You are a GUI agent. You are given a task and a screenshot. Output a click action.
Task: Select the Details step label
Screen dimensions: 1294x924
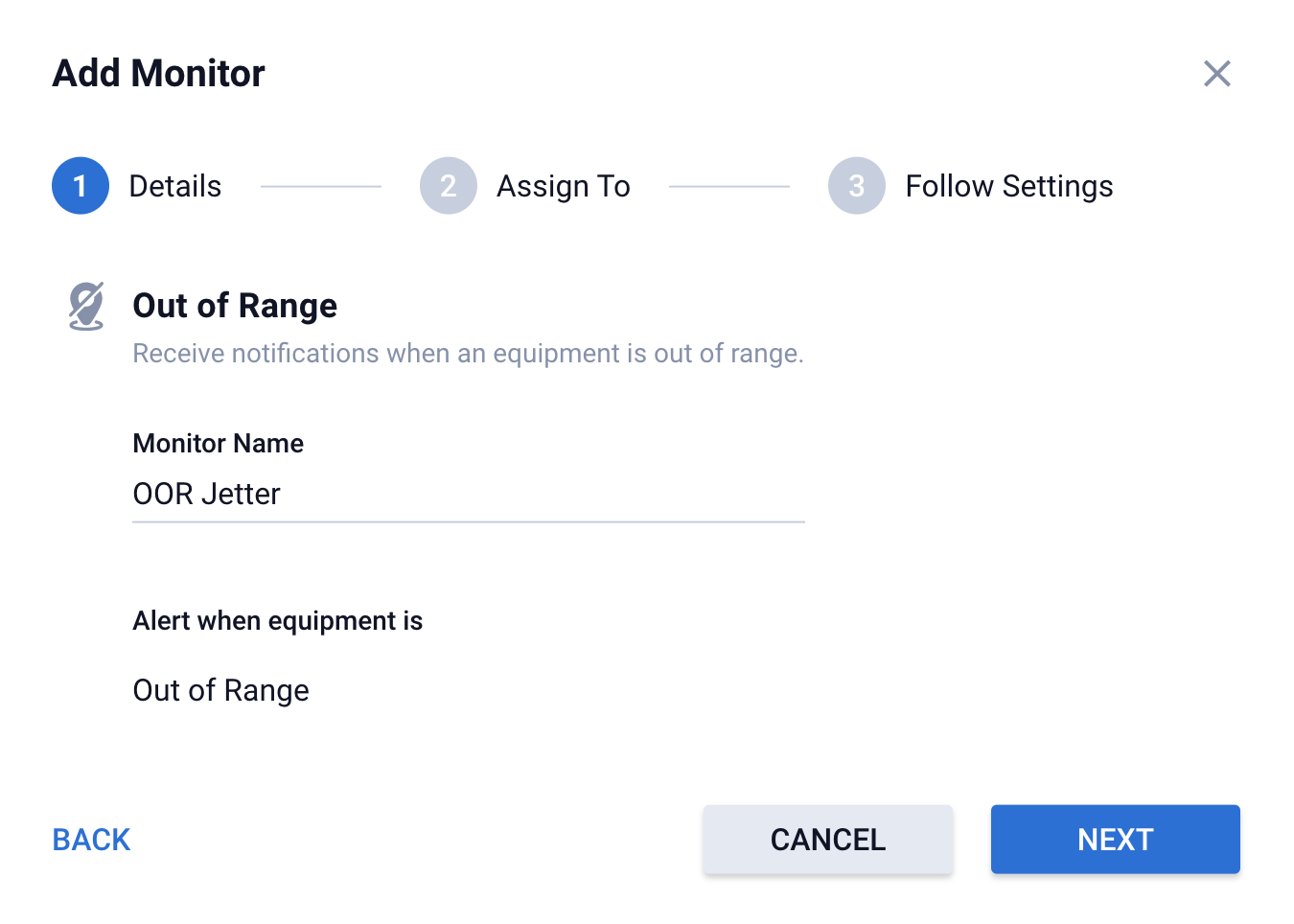175,186
